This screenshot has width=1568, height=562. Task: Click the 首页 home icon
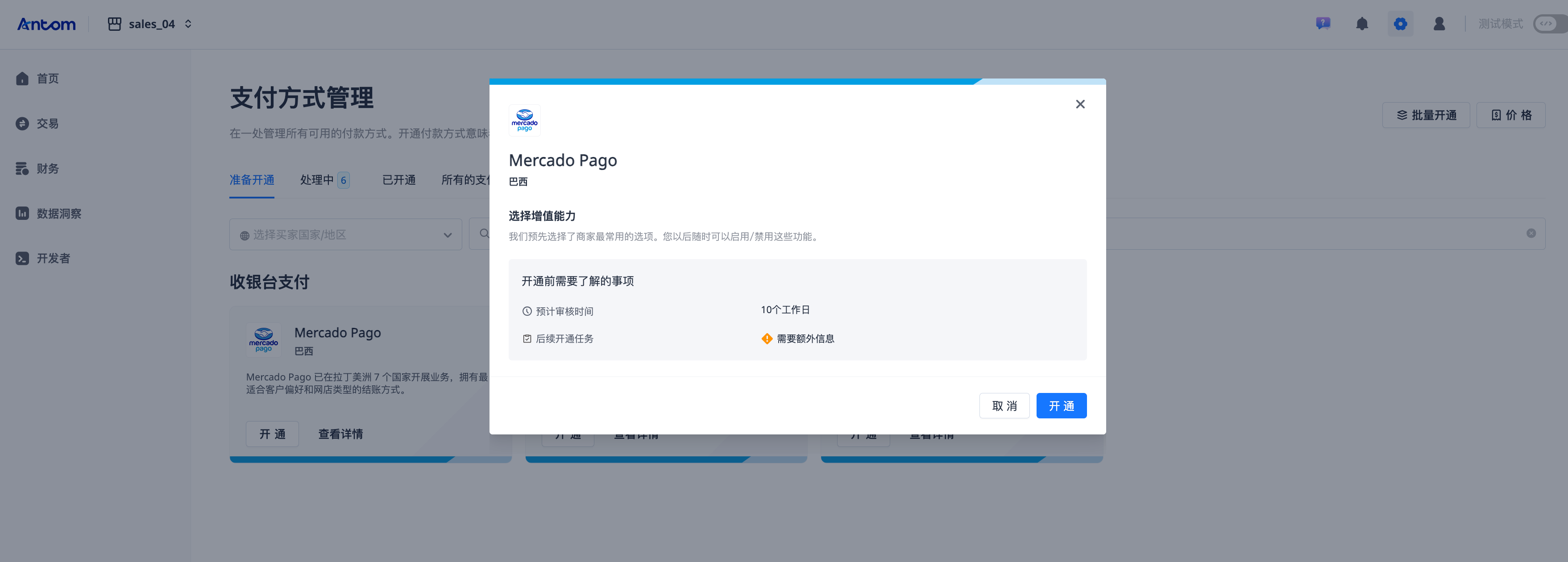pyautogui.click(x=22, y=79)
